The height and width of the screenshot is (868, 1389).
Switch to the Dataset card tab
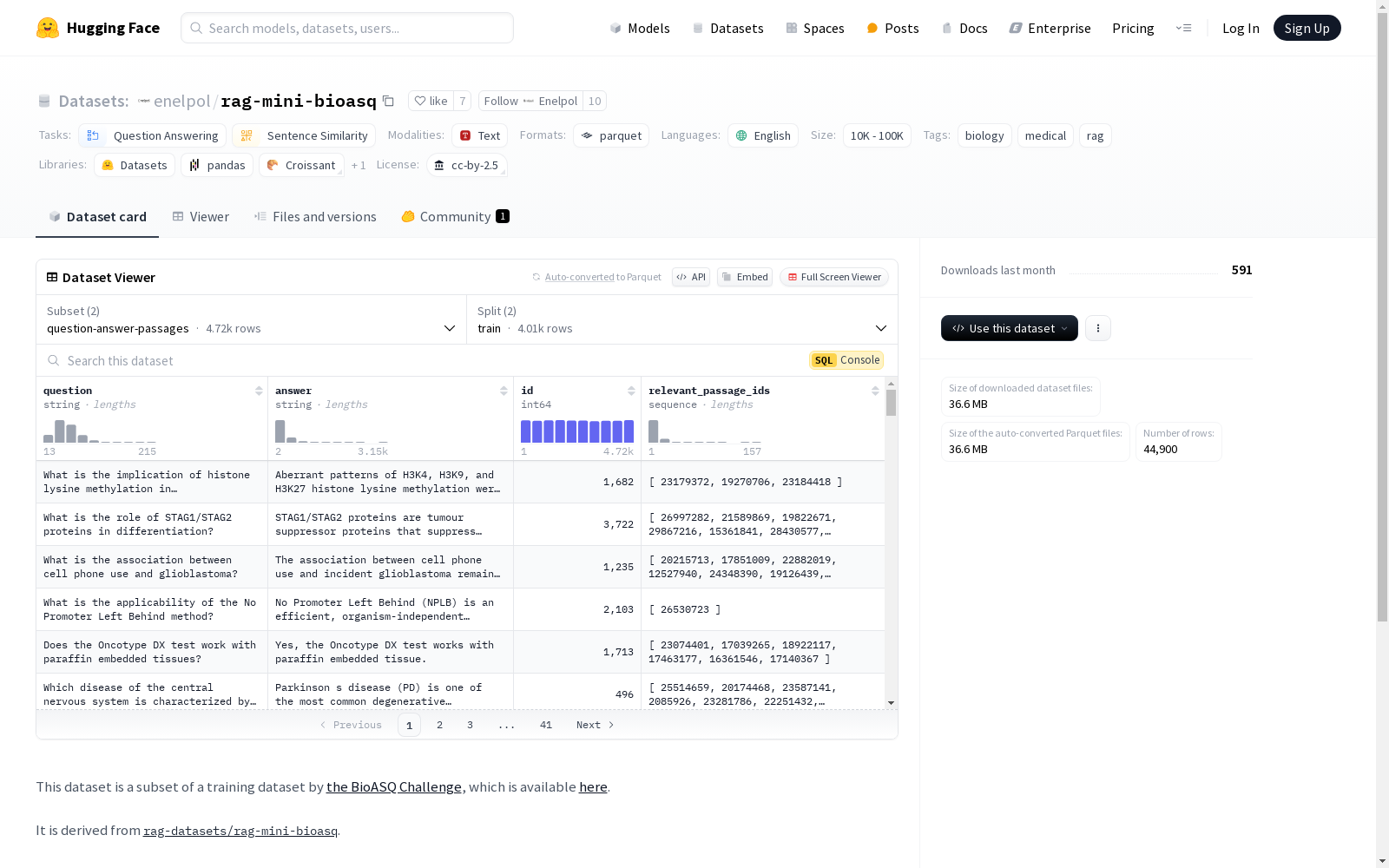coord(97,217)
